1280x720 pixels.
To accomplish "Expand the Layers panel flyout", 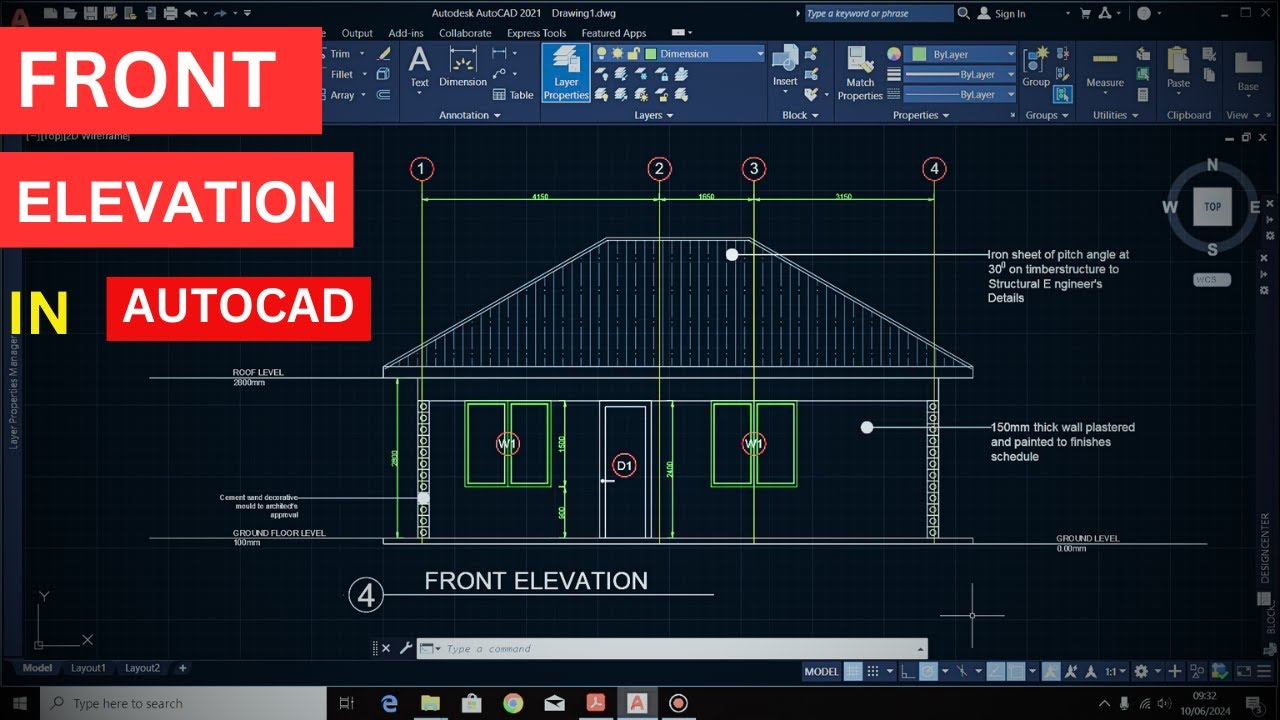I will 654,115.
